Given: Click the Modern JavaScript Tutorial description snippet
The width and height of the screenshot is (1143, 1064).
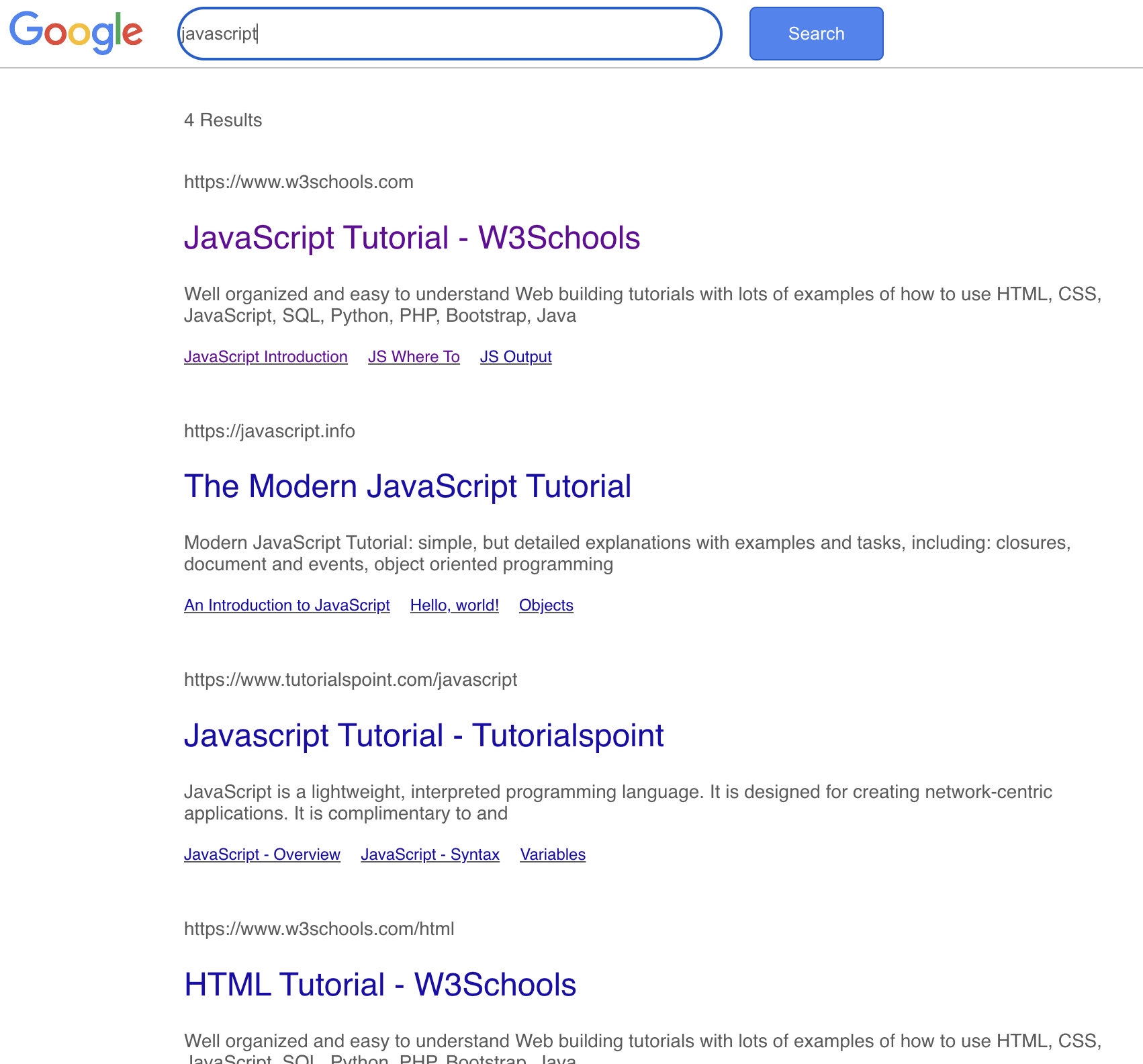Looking at the screenshot, I should [x=627, y=553].
